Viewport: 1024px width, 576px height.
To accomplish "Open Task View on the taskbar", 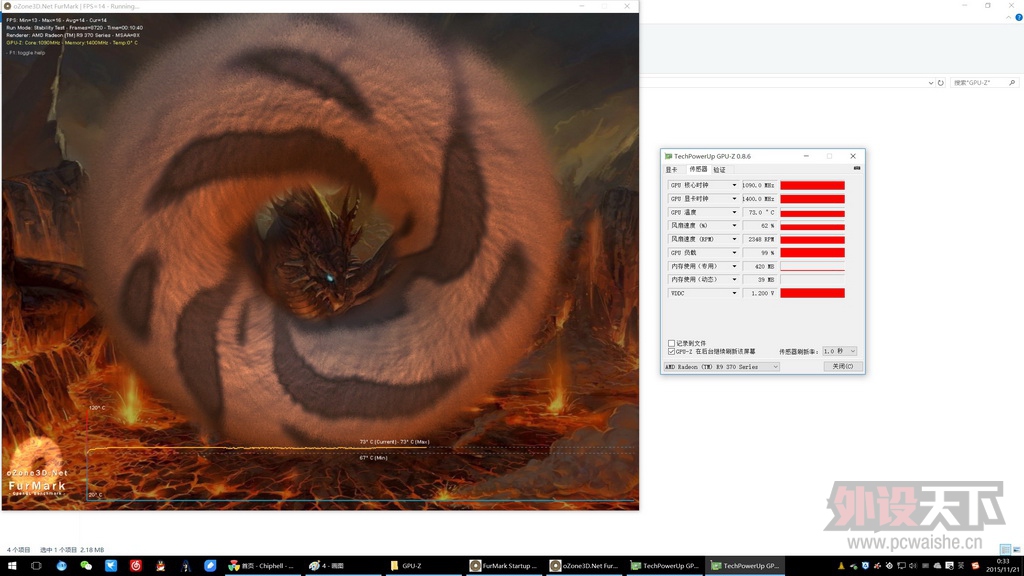I will 36,566.
